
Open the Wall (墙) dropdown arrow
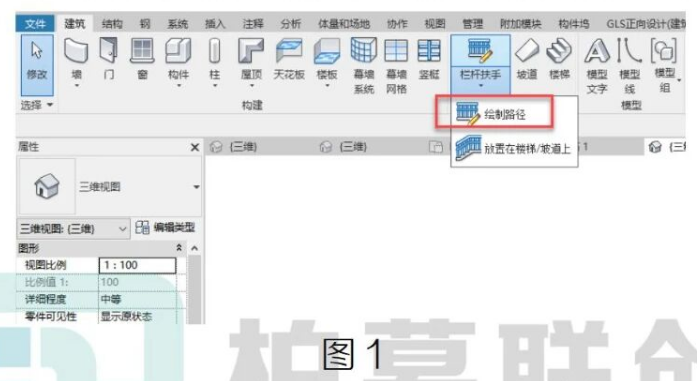pyautogui.click(x=76, y=85)
